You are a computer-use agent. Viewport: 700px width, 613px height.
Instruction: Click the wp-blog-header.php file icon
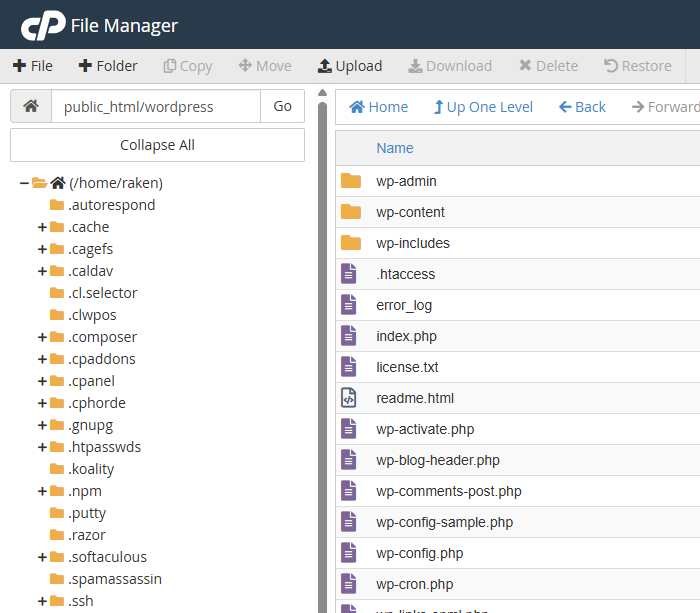click(x=349, y=460)
